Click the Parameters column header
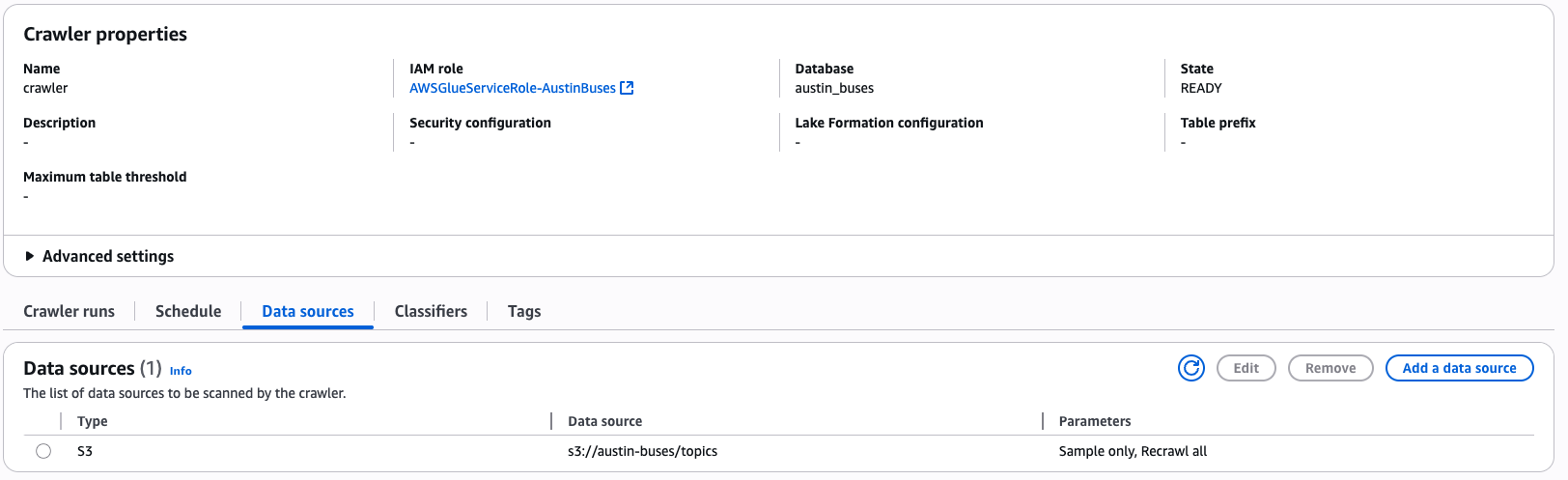1568x480 pixels. (x=1095, y=421)
